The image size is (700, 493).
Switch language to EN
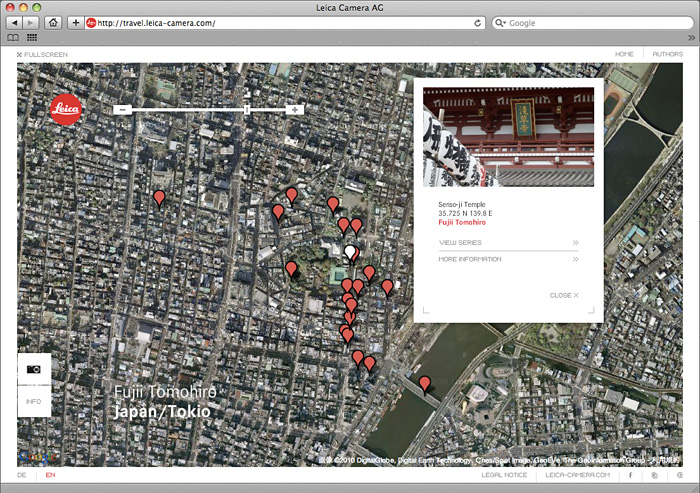pyautogui.click(x=50, y=475)
